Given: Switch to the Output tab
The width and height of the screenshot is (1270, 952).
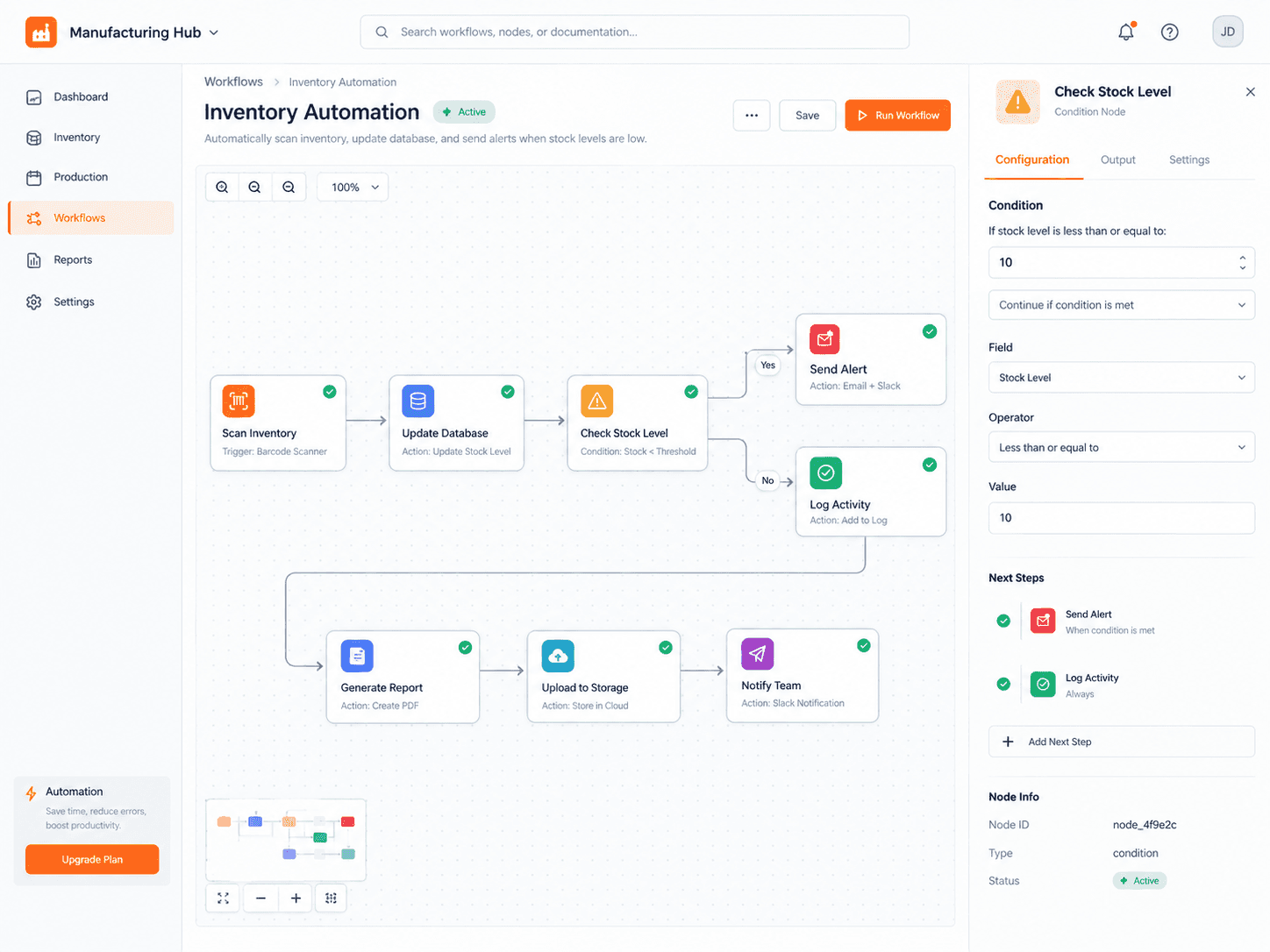Looking at the screenshot, I should (x=1118, y=160).
